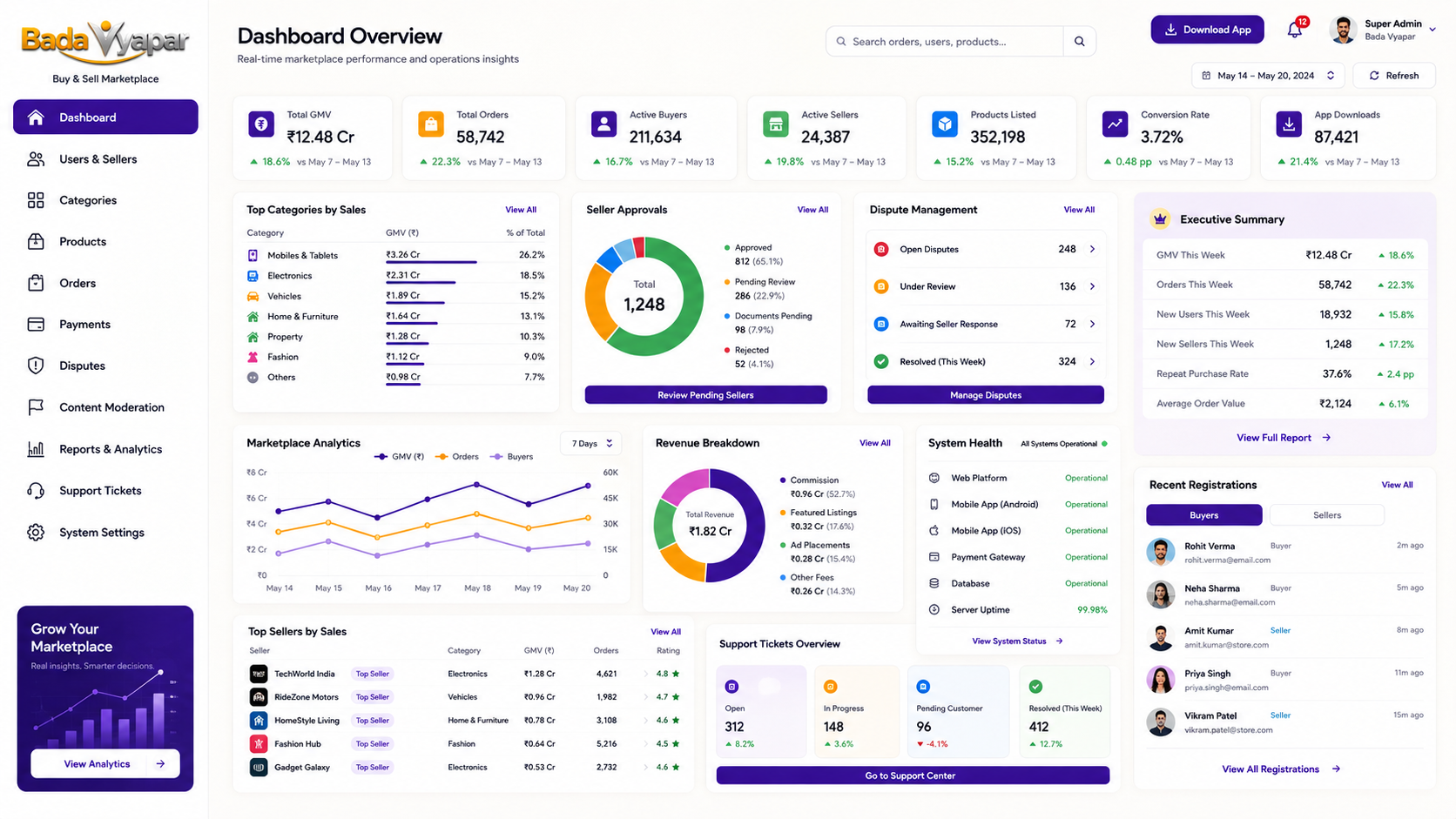Click the Fashion category icon
Viewport: 1456px width, 819px height.
[253, 357]
